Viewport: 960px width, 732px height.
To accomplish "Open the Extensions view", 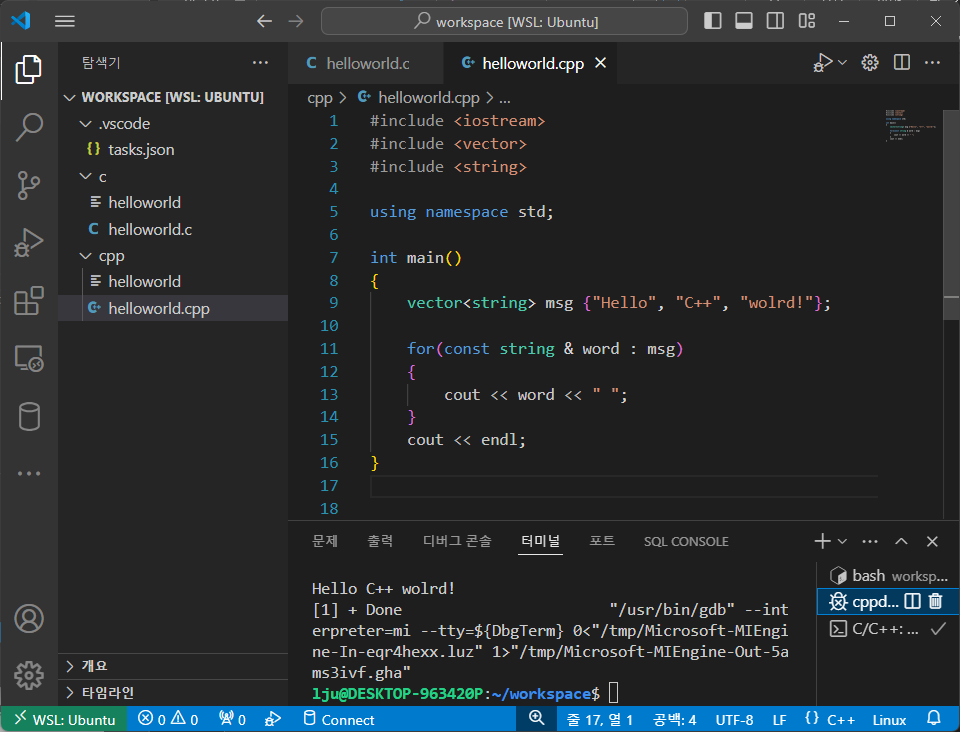I will (x=28, y=301).
